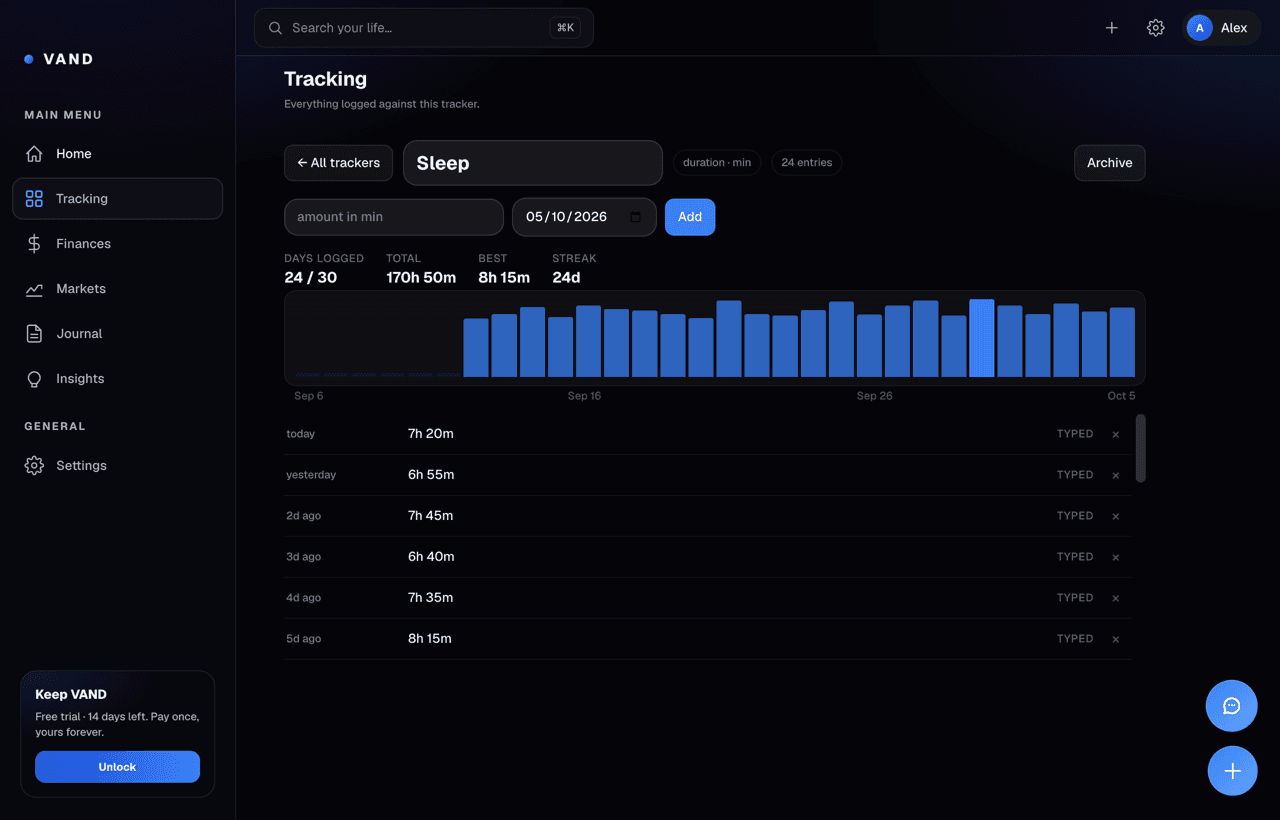
Task: Click TYPED label on 'today' row
Action: point(1075,434)
